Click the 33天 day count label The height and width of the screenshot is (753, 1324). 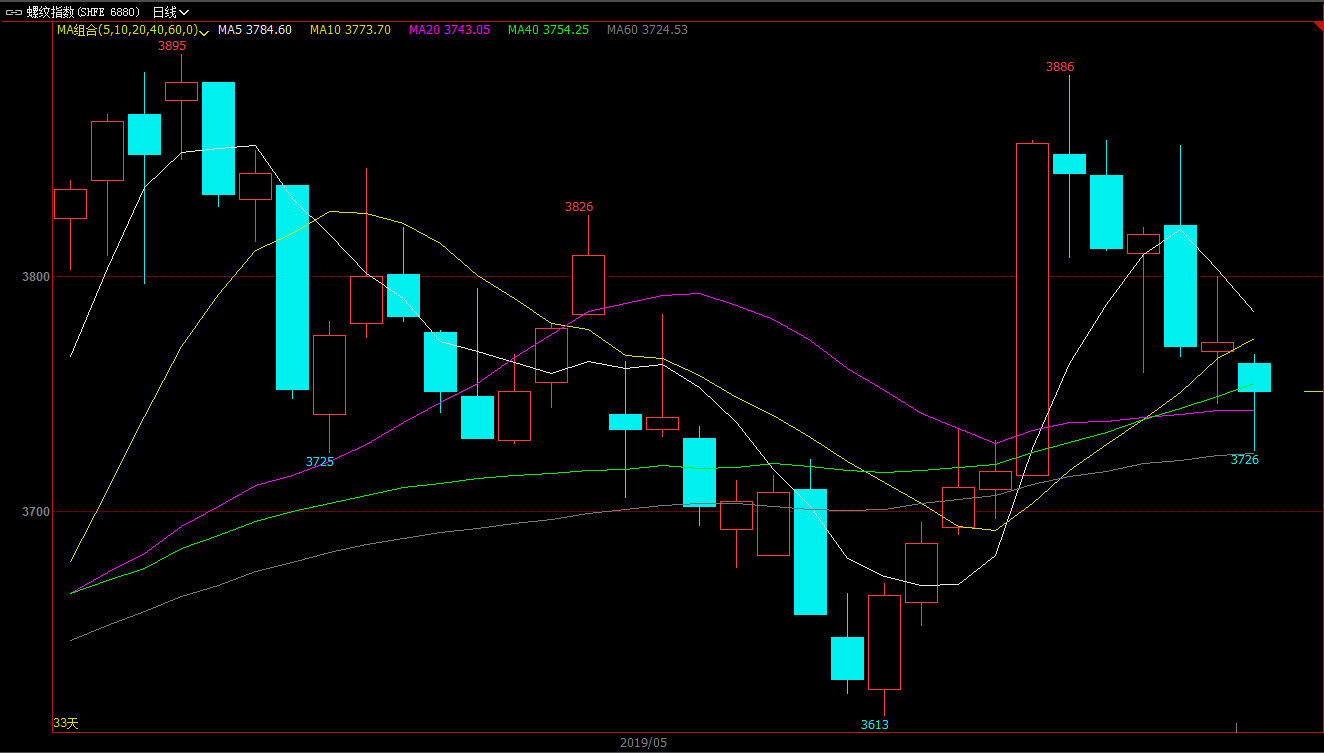click(66, 722)
